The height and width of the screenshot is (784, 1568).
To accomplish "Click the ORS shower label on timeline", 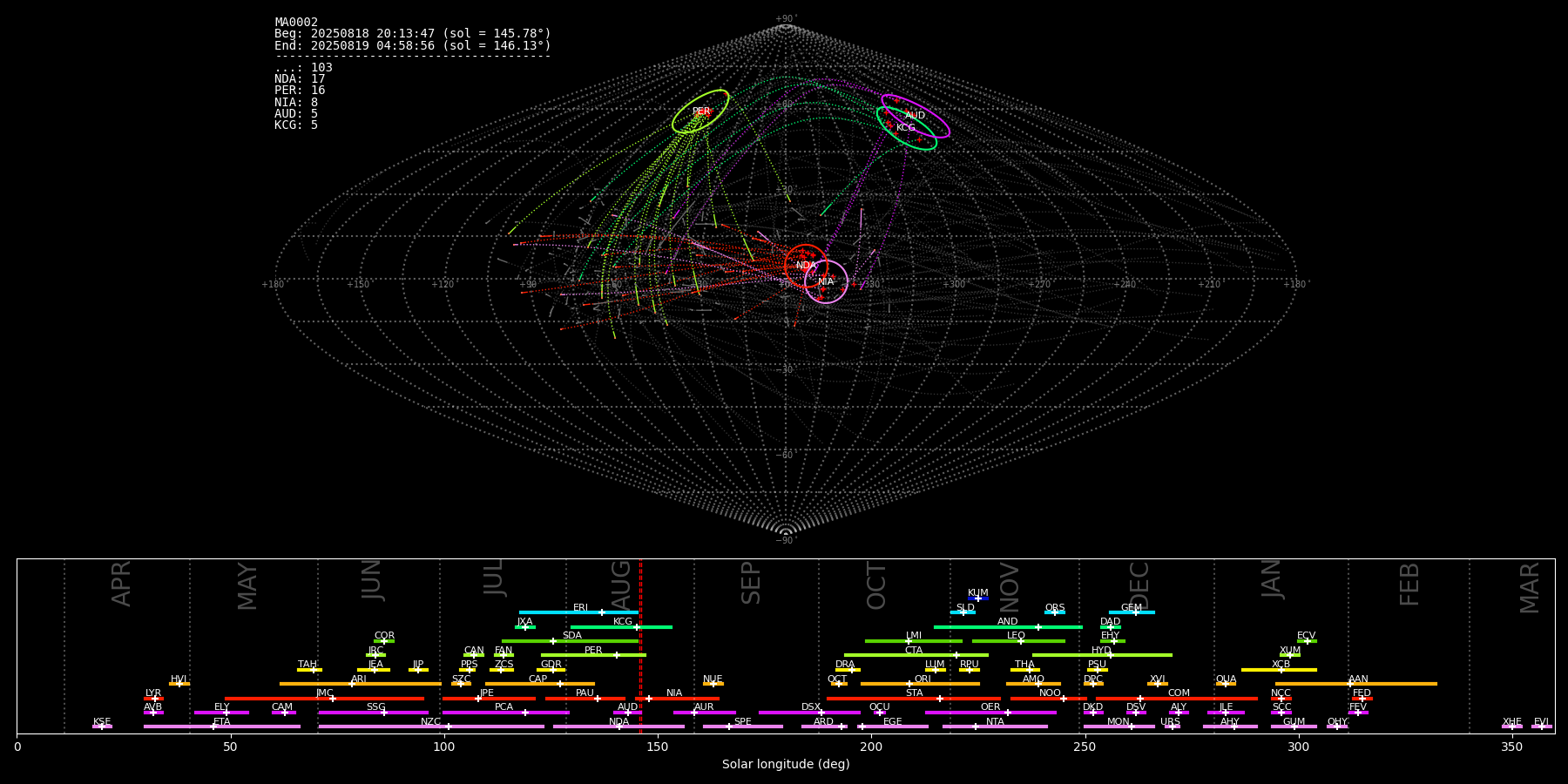I will [x=1055, y=608].
